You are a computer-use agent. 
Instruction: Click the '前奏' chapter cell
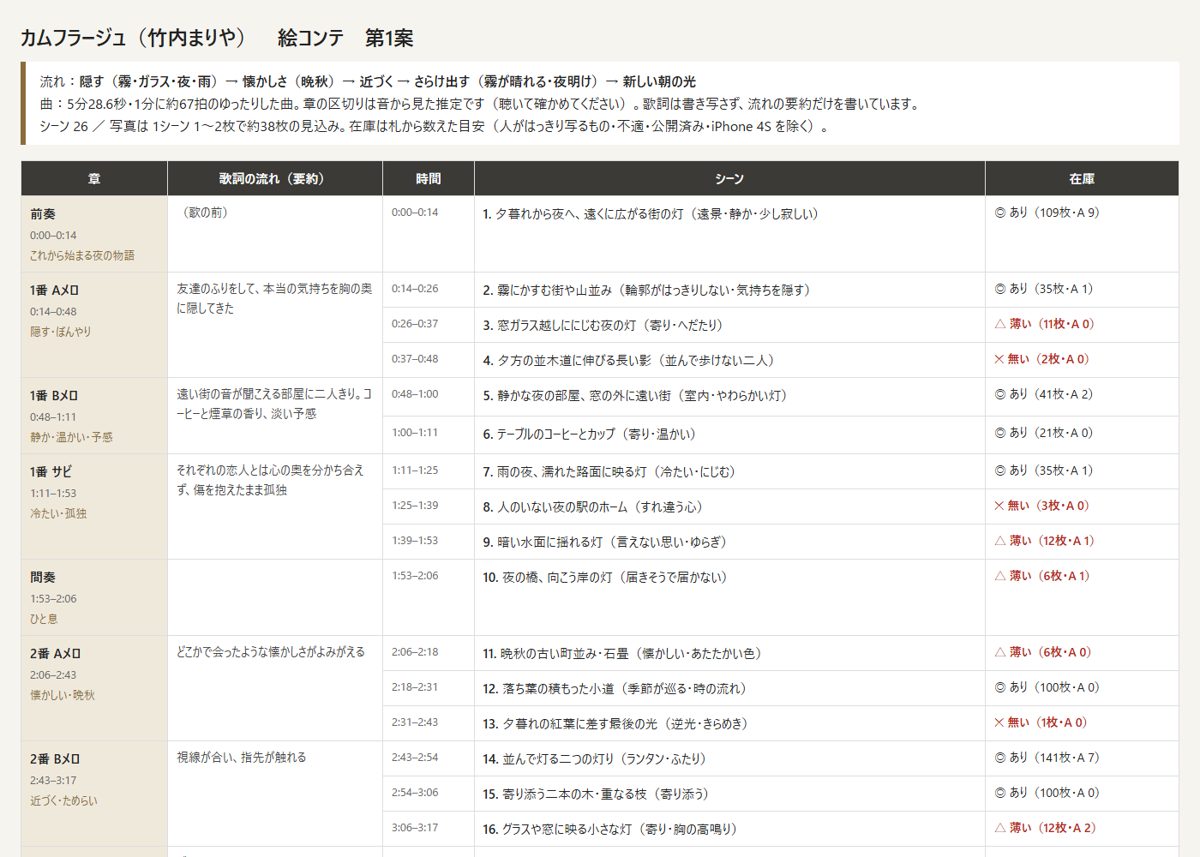[94, 234]
